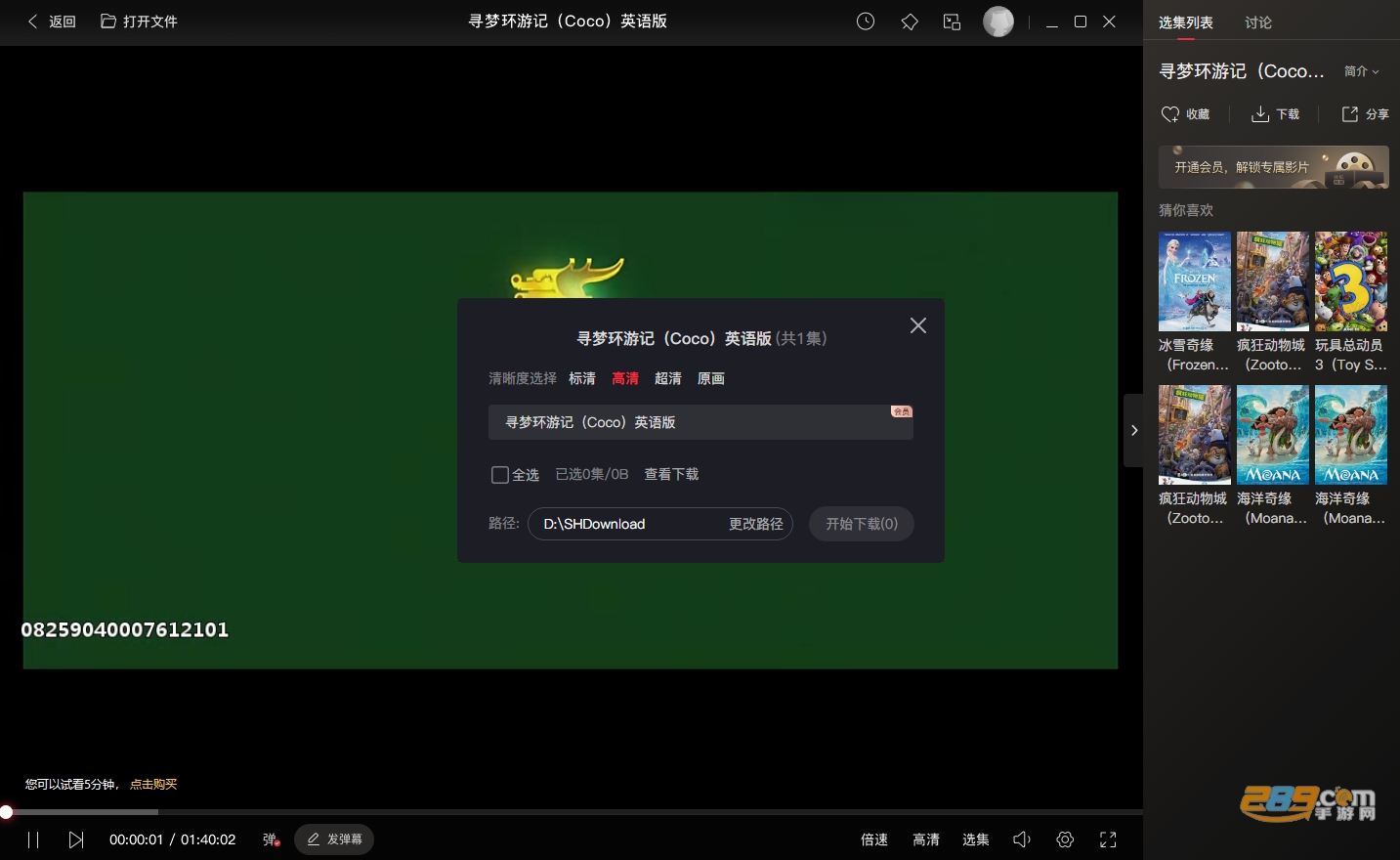Image resolution: width=1400 pixels, height=860 pixels.
Task: Open the 冰雪奇缘 Frozen poster thumbnail
Action: [x=1195, y=281]
